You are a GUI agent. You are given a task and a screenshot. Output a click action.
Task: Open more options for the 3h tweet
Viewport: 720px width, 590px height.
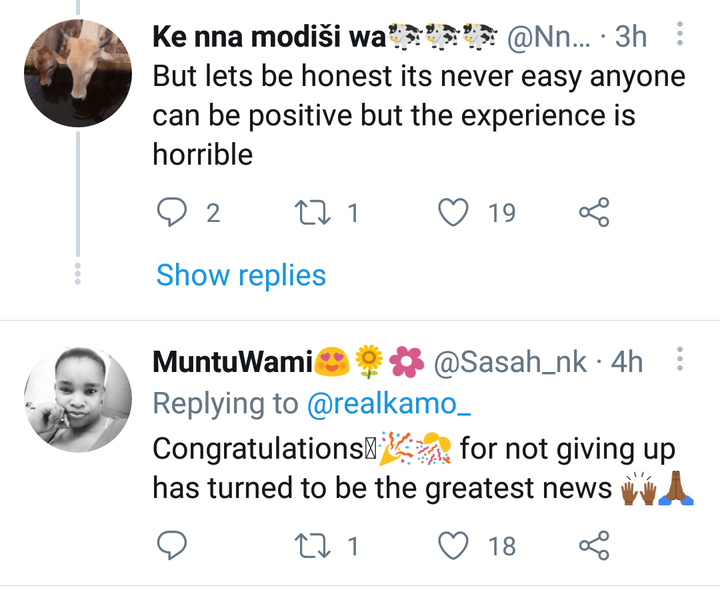(680, 34)
